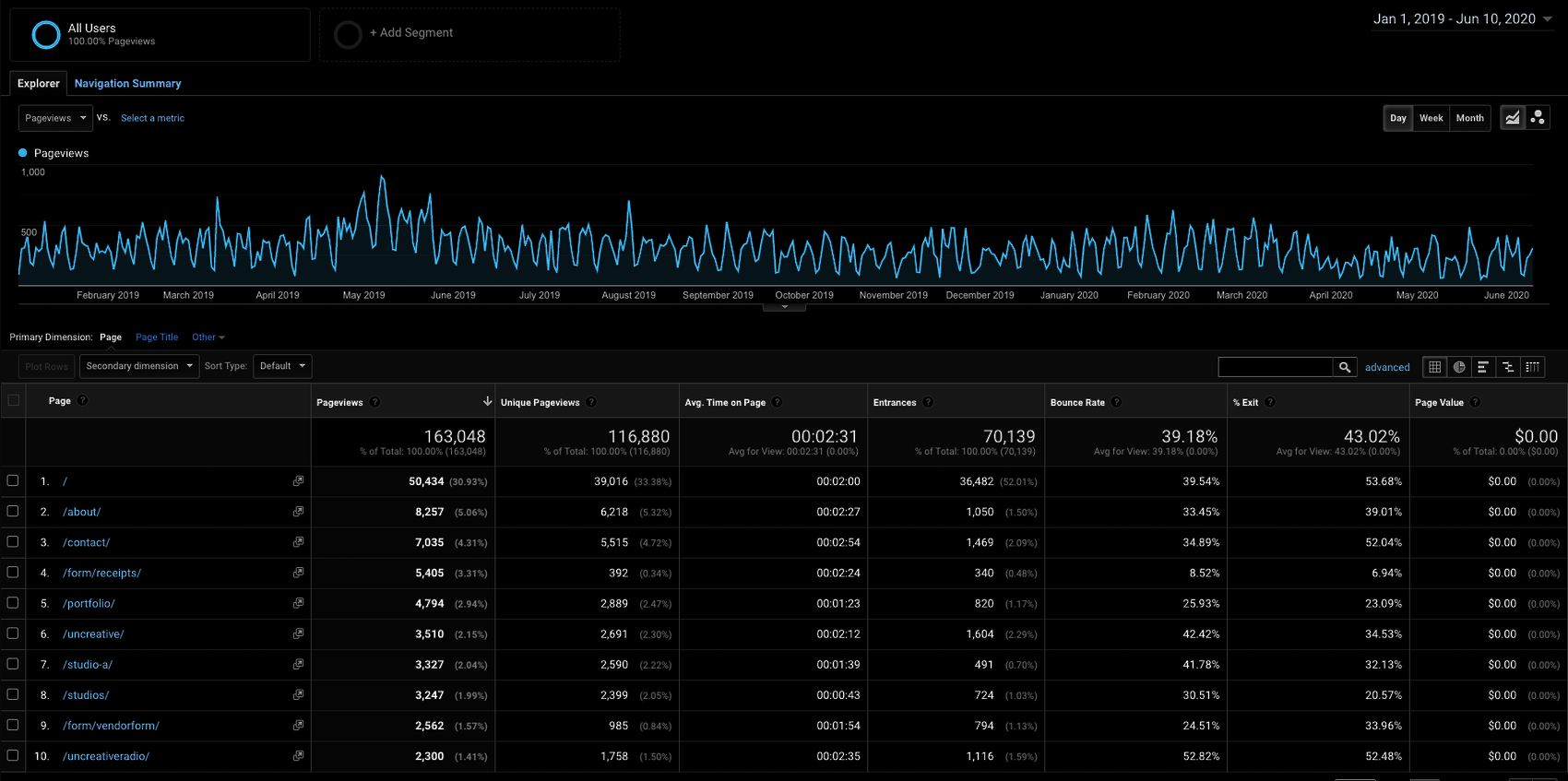Check the /form/receipts/ row checkbox
Viewport: 1568px width, 781px height.
tap(13, 572)
